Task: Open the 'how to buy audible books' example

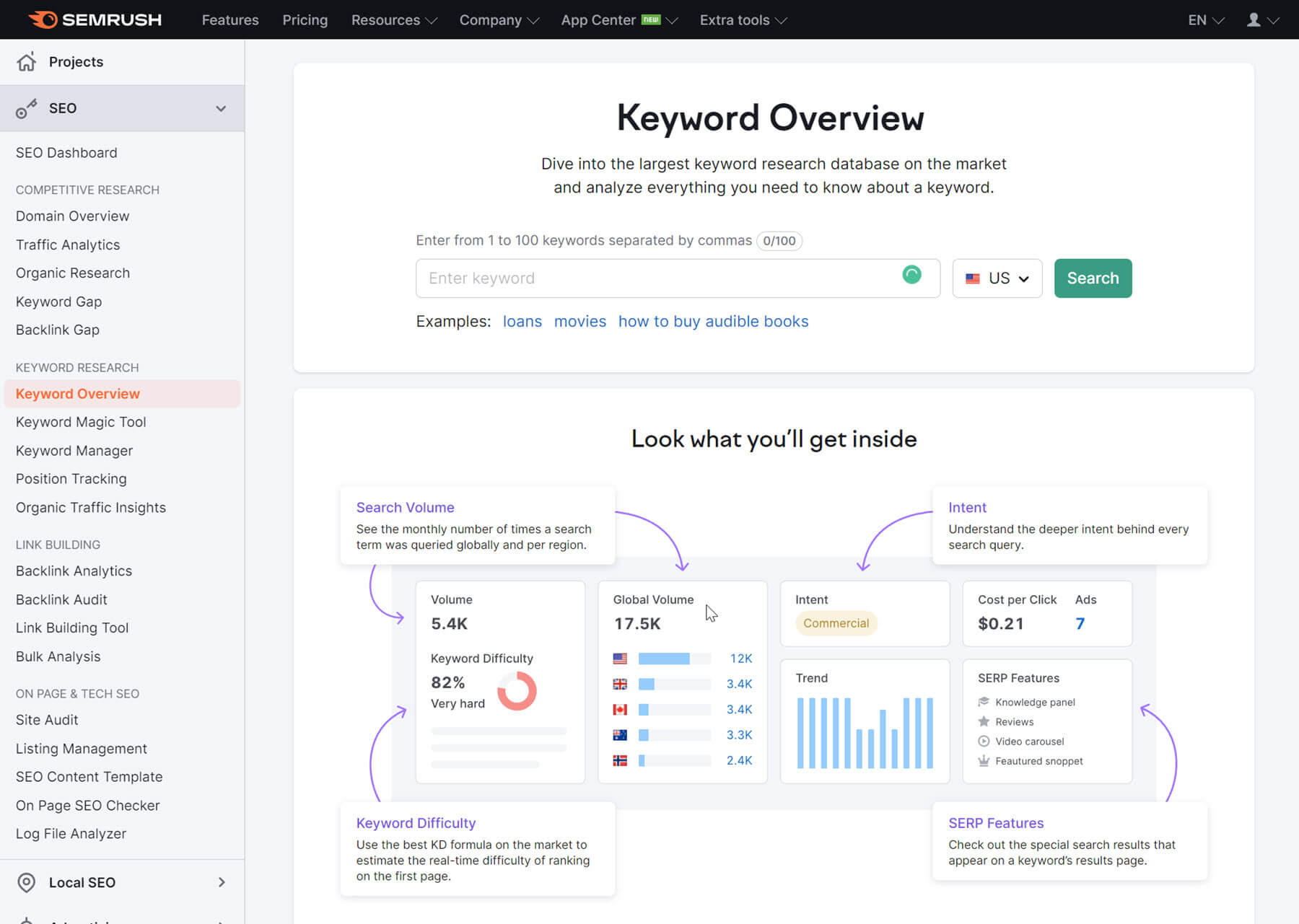Action: (712, 321)
